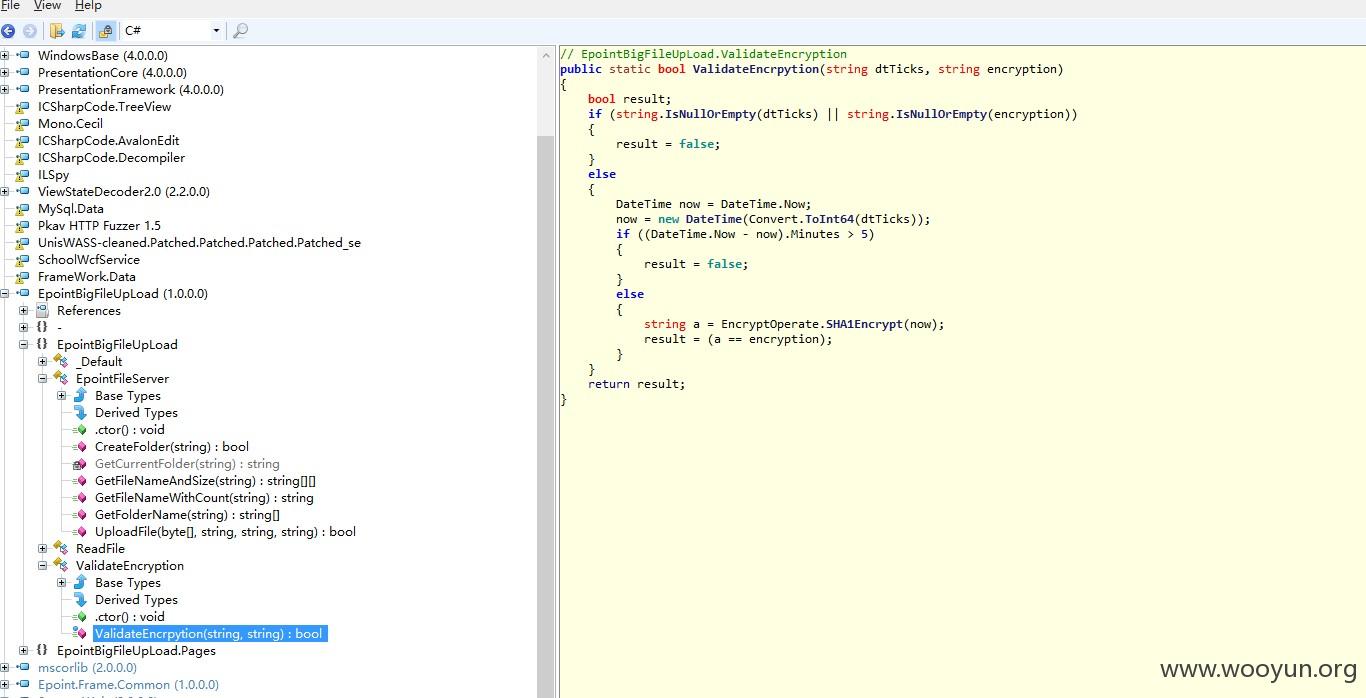Screen dimensions: 1366x698
Task: Collapse the EpointFileServer class node
Action: pyautogui.click(x=43, y=379)
